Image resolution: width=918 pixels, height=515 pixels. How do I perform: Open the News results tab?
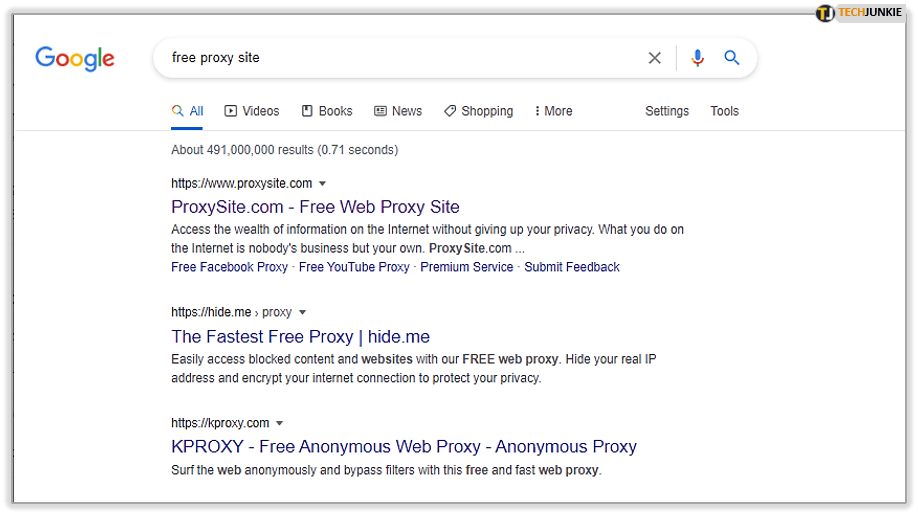coord(398,111)
